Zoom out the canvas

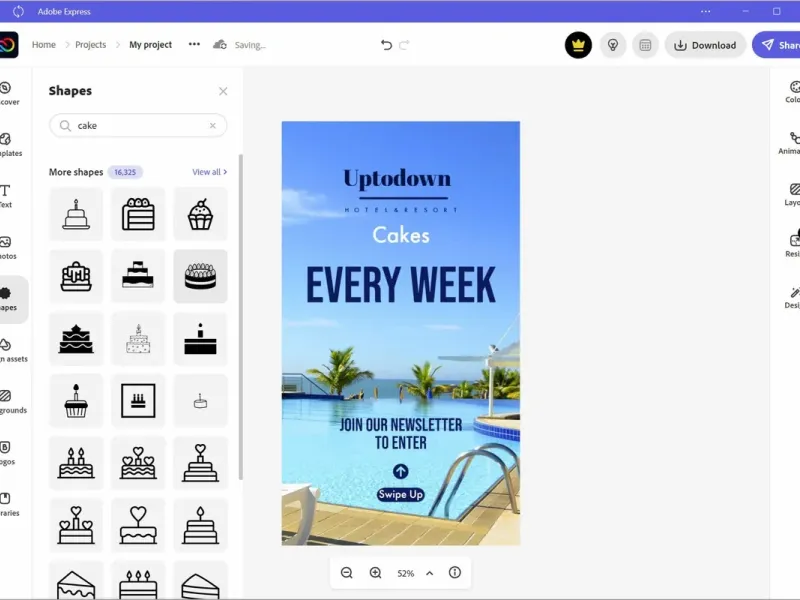346,573
